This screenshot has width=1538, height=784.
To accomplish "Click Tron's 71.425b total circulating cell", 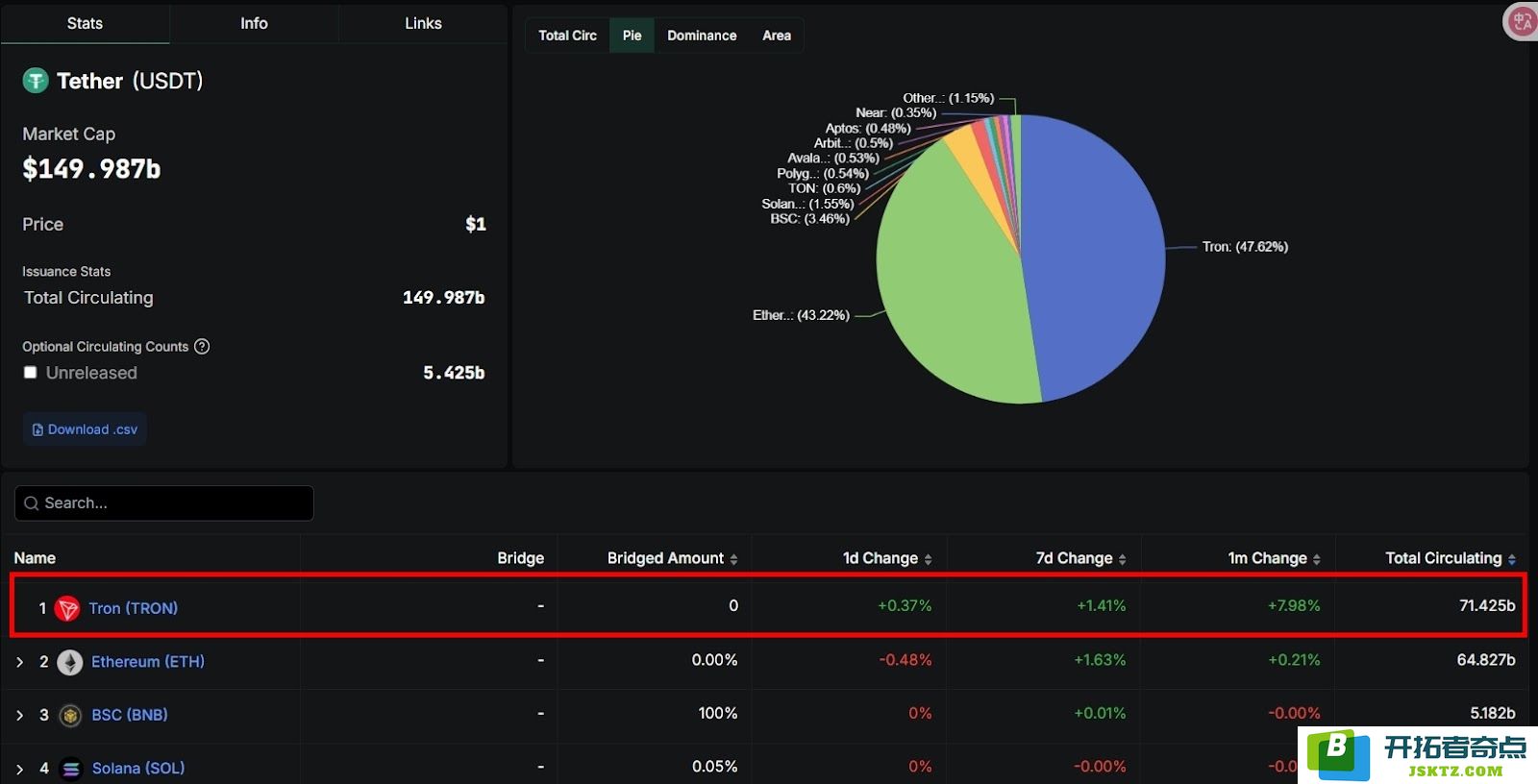I will click(1487, 606).
